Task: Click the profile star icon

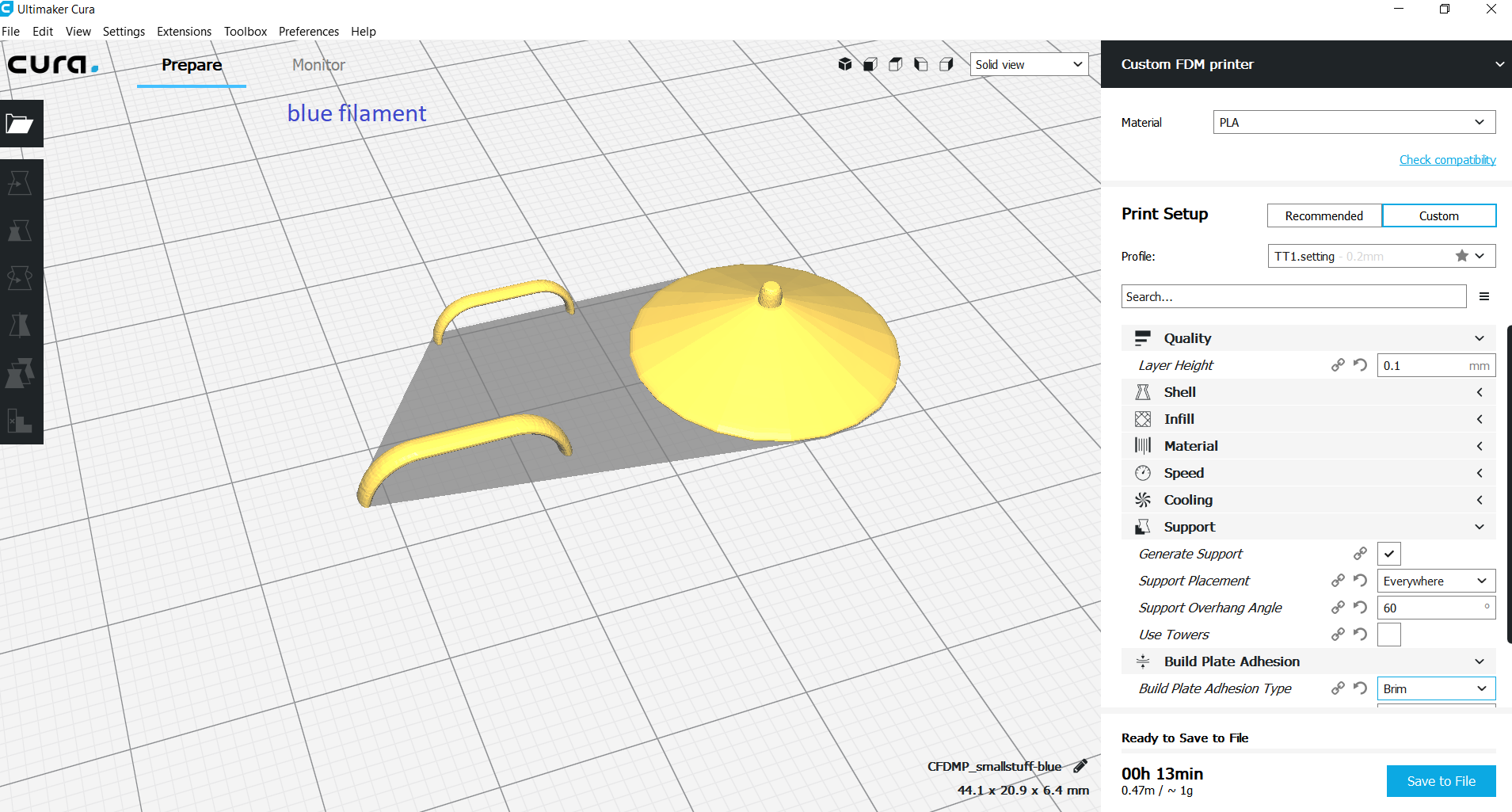Action: tap(1462, 256)
